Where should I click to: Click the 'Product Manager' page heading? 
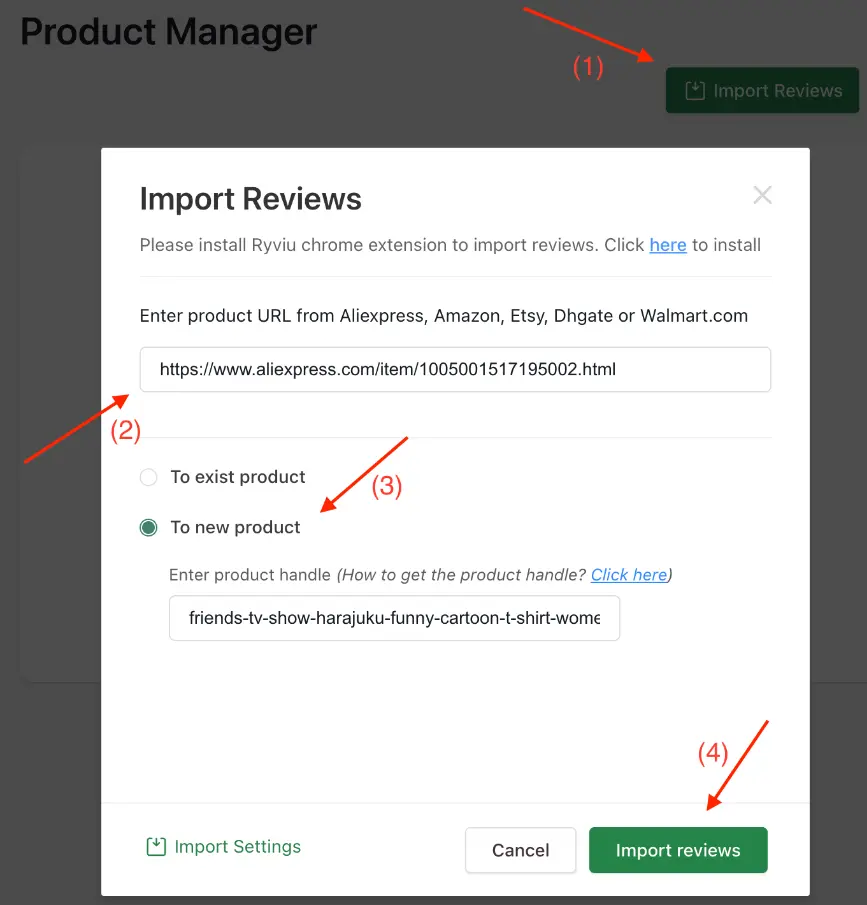[x=169, y=32]
